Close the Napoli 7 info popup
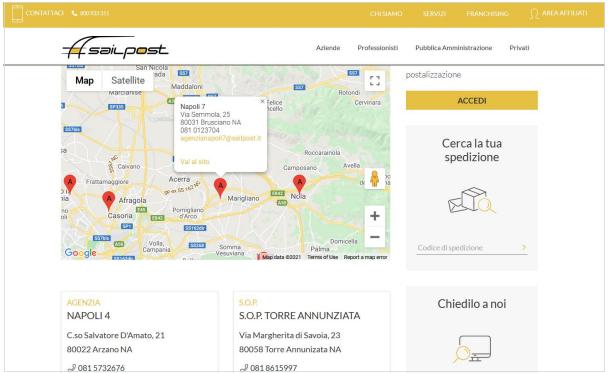 262,101
